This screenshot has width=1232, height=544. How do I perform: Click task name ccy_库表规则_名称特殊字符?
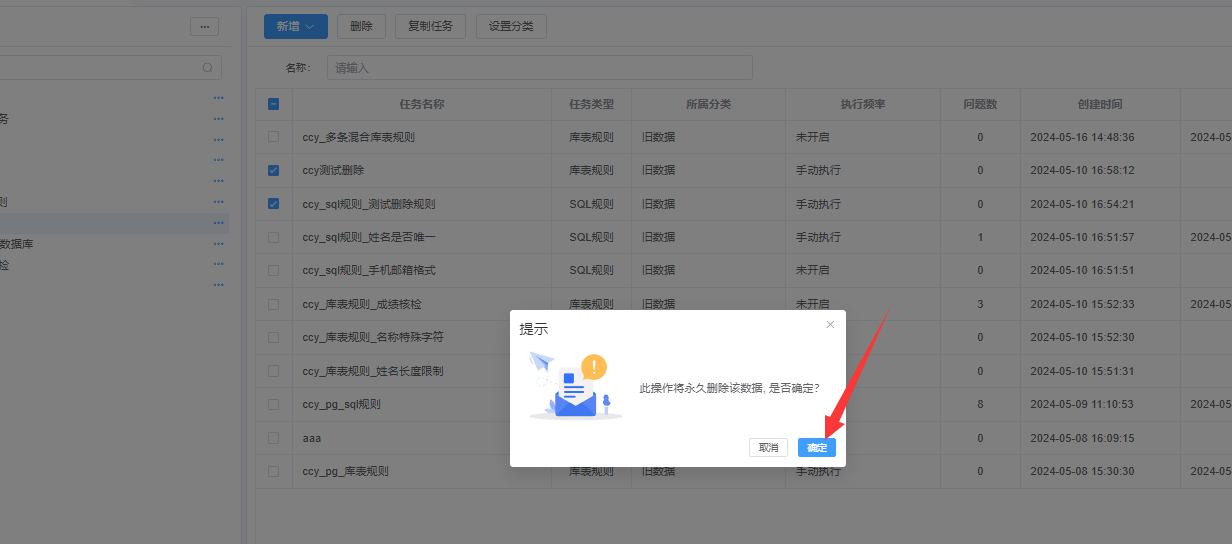point(372,337)
